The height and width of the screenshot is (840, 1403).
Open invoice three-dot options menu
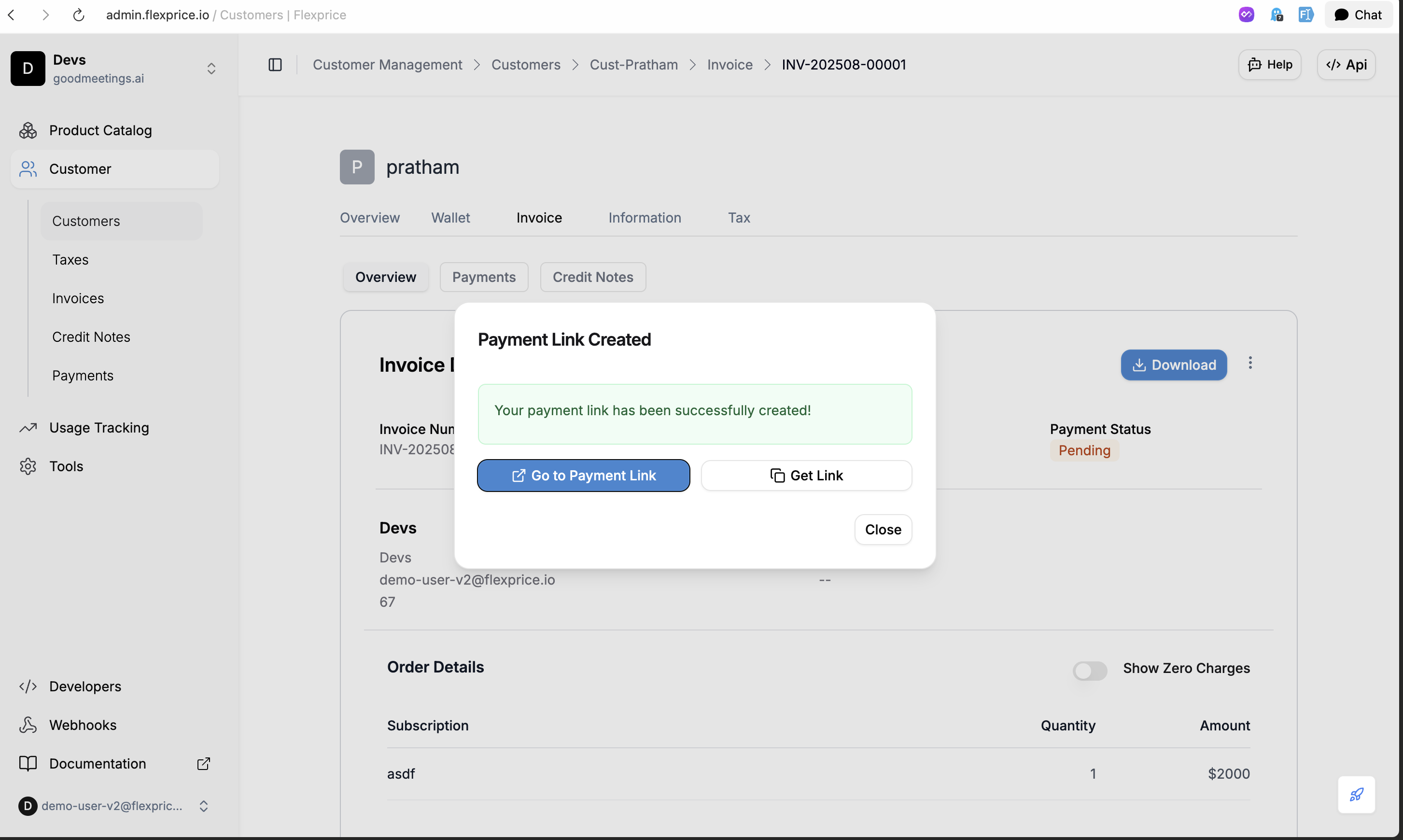click(1250, 364)
